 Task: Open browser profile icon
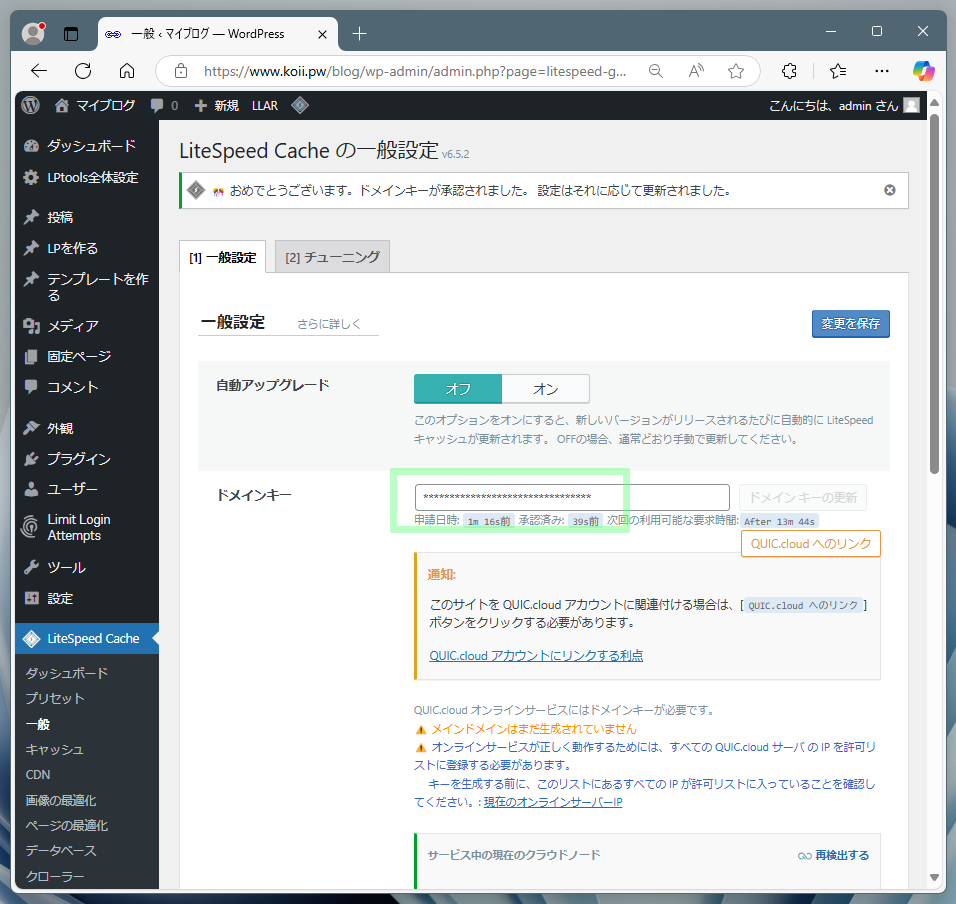coord(34,34)
